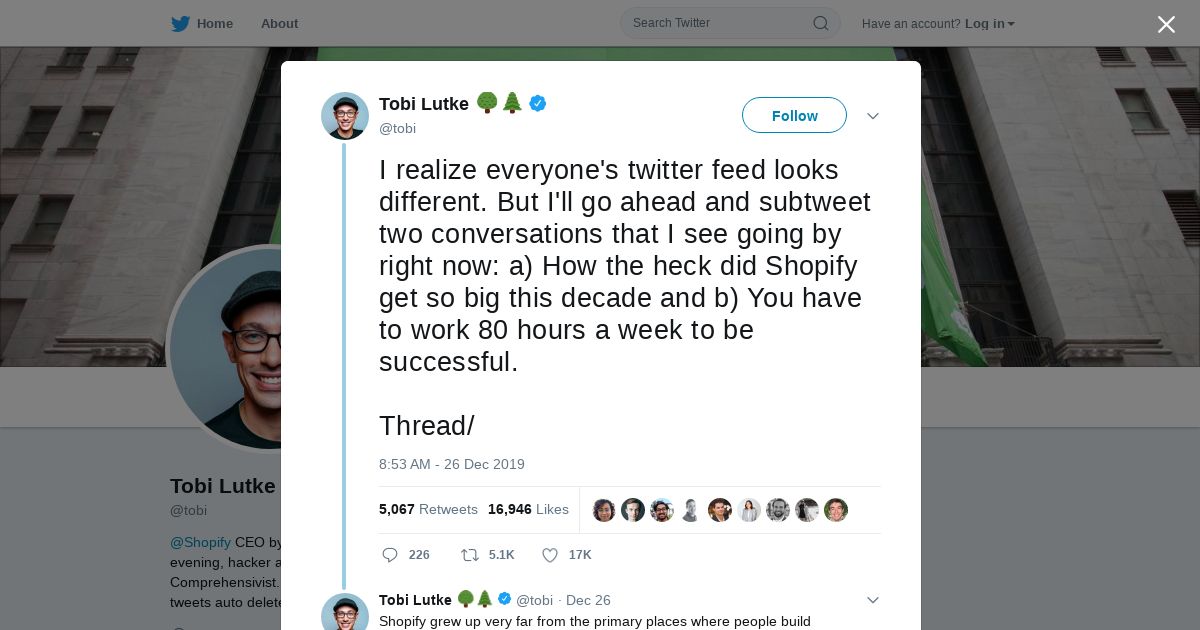This screenshot has height=630, width=1200.
Task: Go to the Home tab
Action: point(214,24)
